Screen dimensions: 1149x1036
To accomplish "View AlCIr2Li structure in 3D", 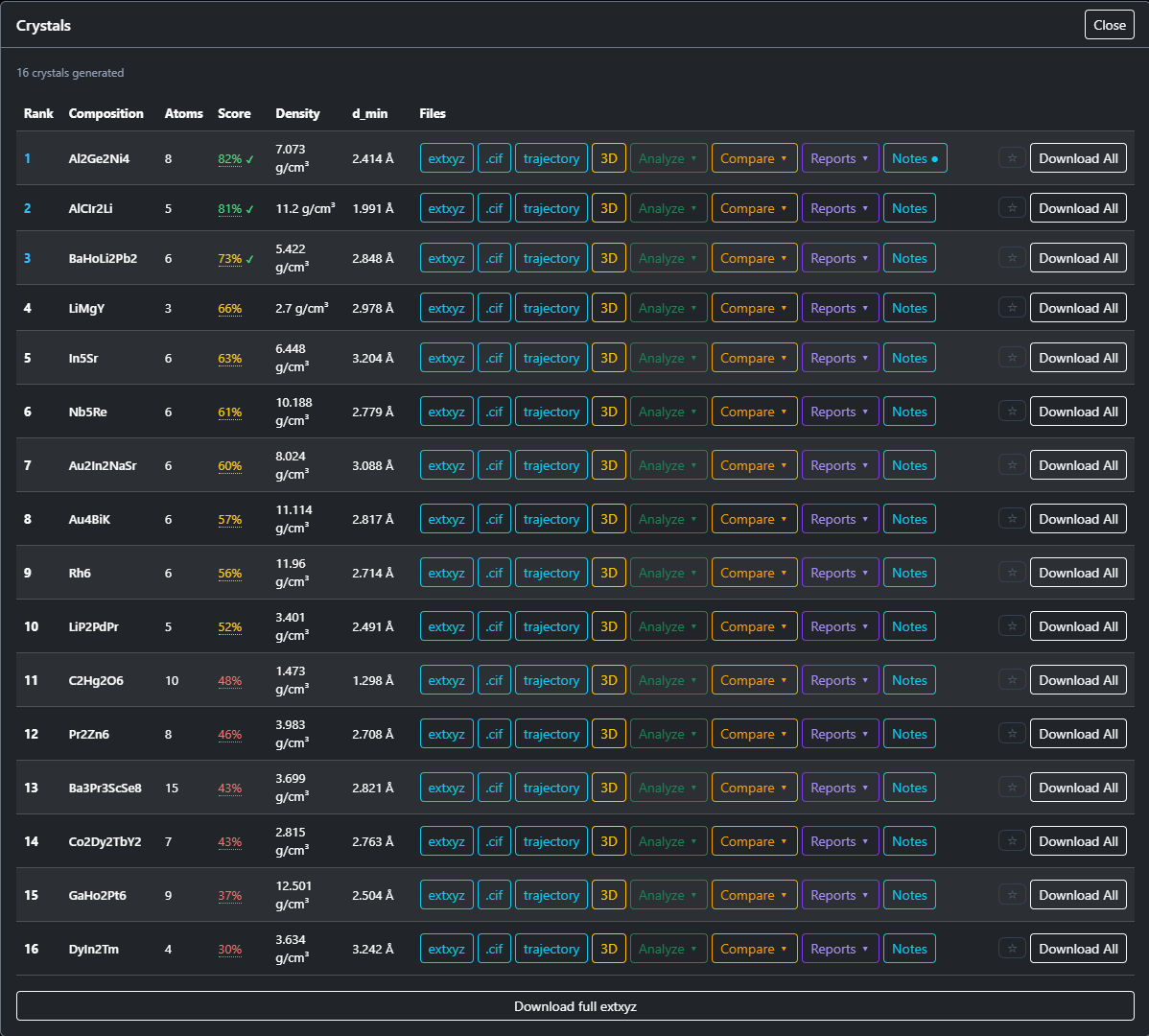I will point(609,208).
